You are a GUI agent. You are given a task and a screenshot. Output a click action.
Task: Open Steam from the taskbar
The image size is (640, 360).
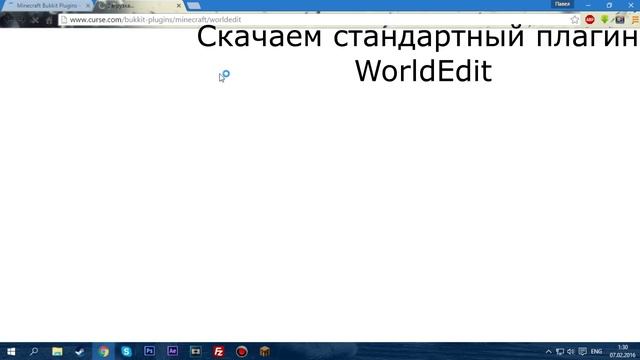tap(80, 351)
